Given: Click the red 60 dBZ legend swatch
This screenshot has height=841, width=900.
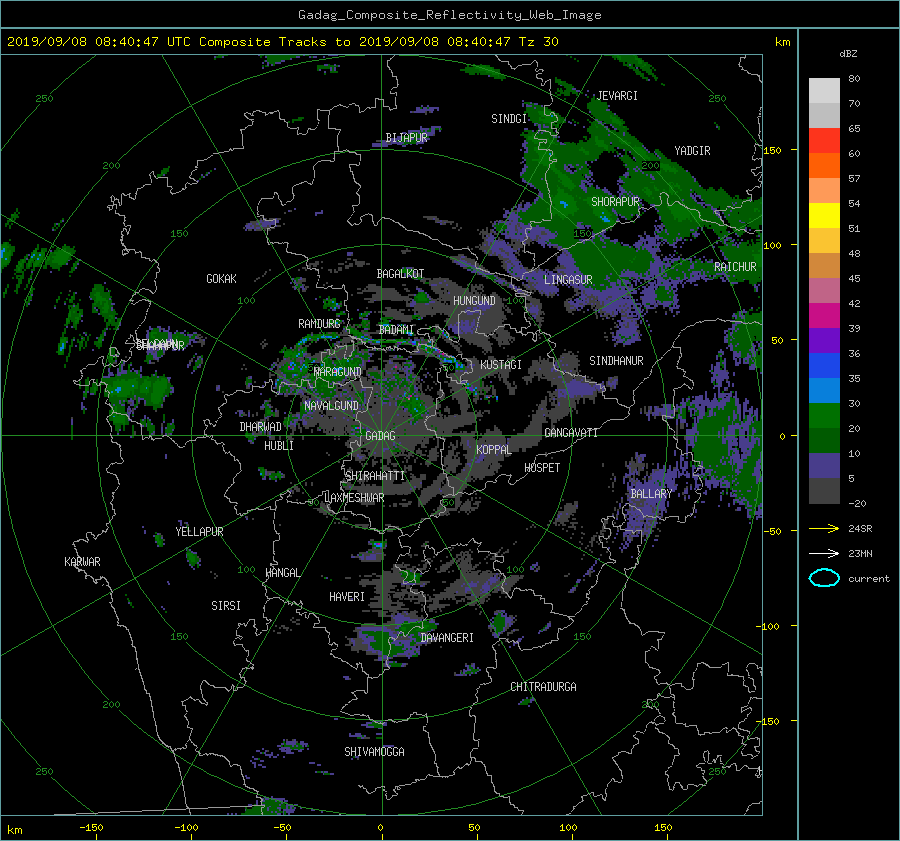Looking at the screenshot, I should tap(824, 140).
